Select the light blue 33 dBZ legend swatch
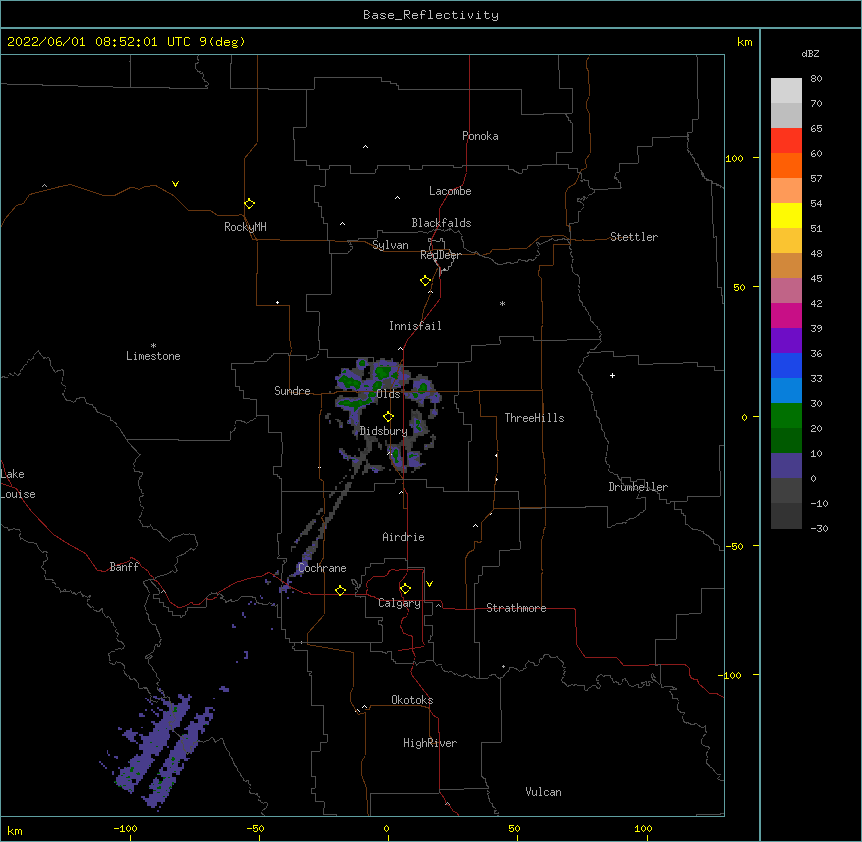This screenshot has width=862, height=842. pyautogui.click(x=786, y=391)
